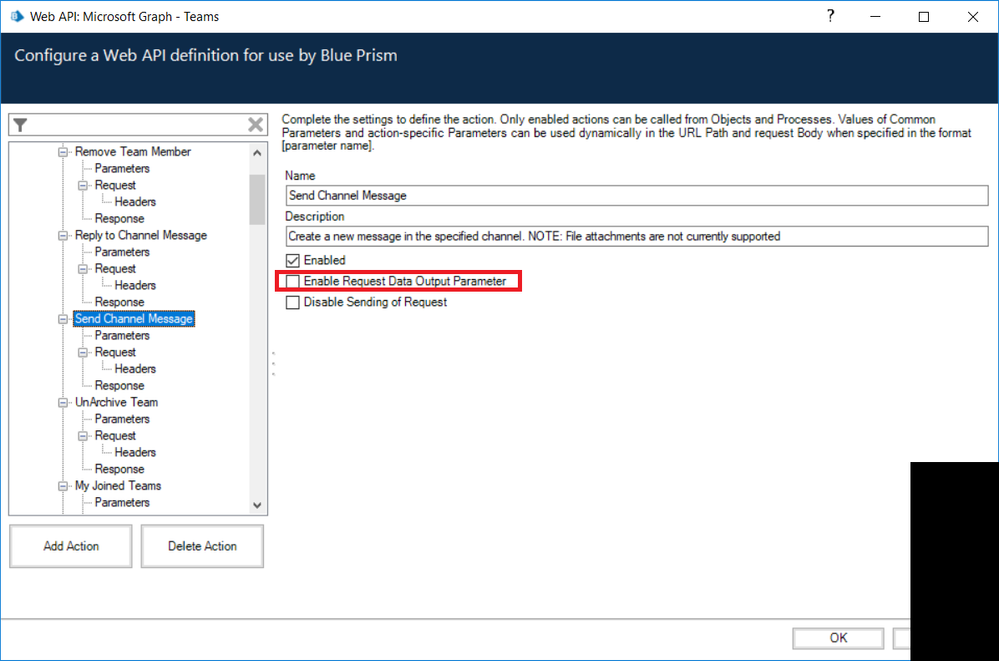This screenshot has height=661, width=999.
Task: Clear the action filter with the X icon
Action: 256,125
